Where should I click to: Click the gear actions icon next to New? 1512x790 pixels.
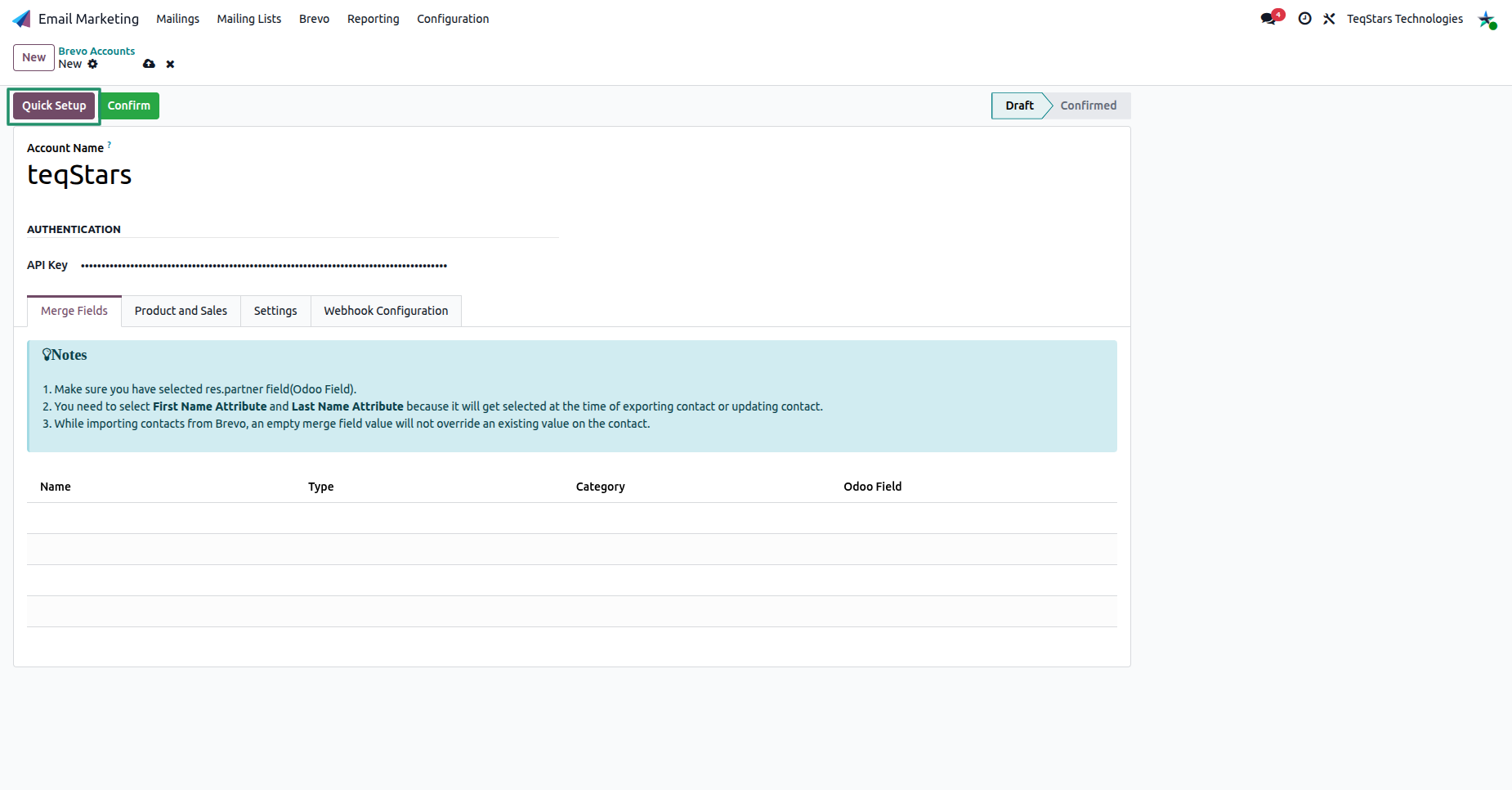tap(92, 64)
